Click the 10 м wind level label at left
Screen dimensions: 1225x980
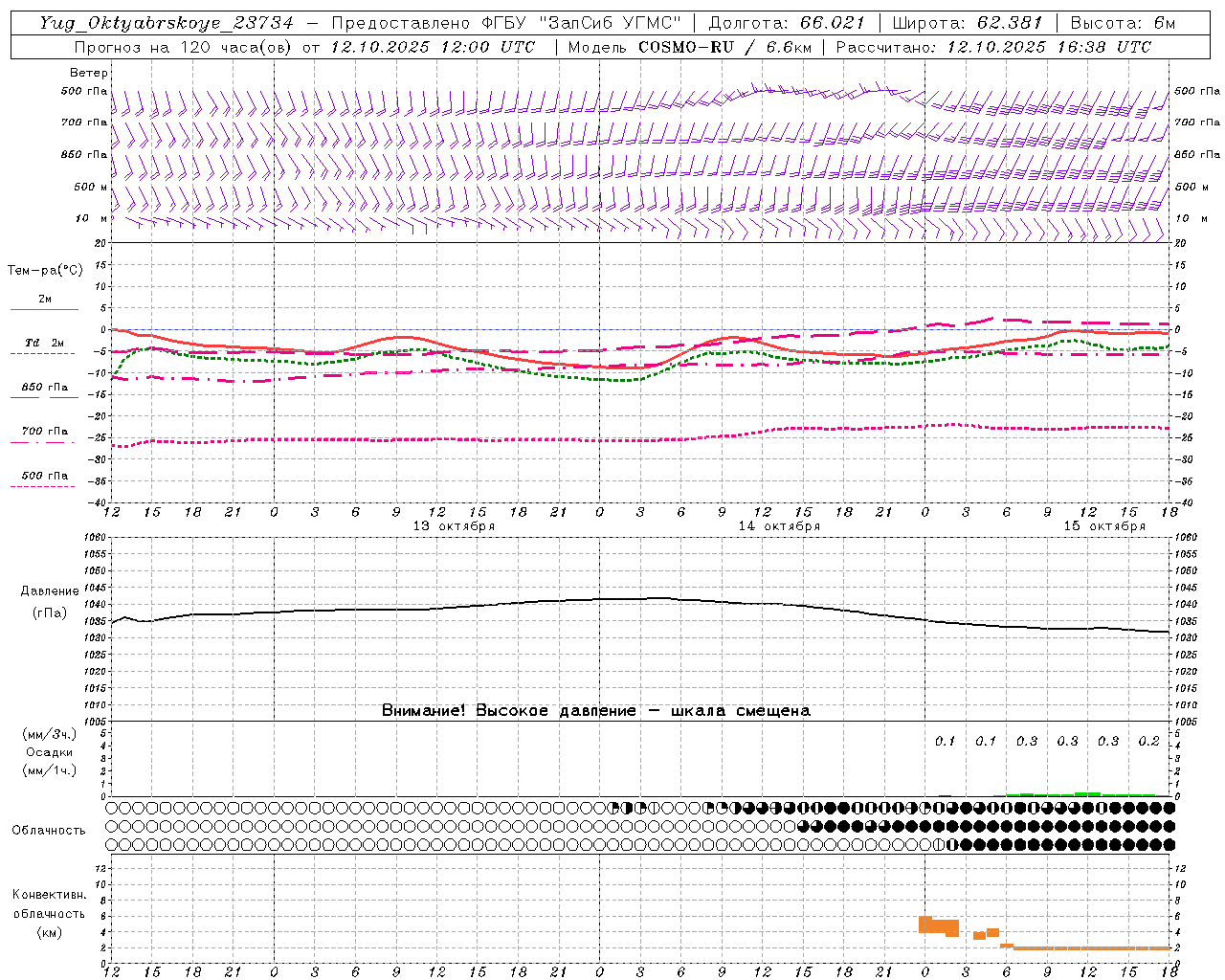point(92,219)
